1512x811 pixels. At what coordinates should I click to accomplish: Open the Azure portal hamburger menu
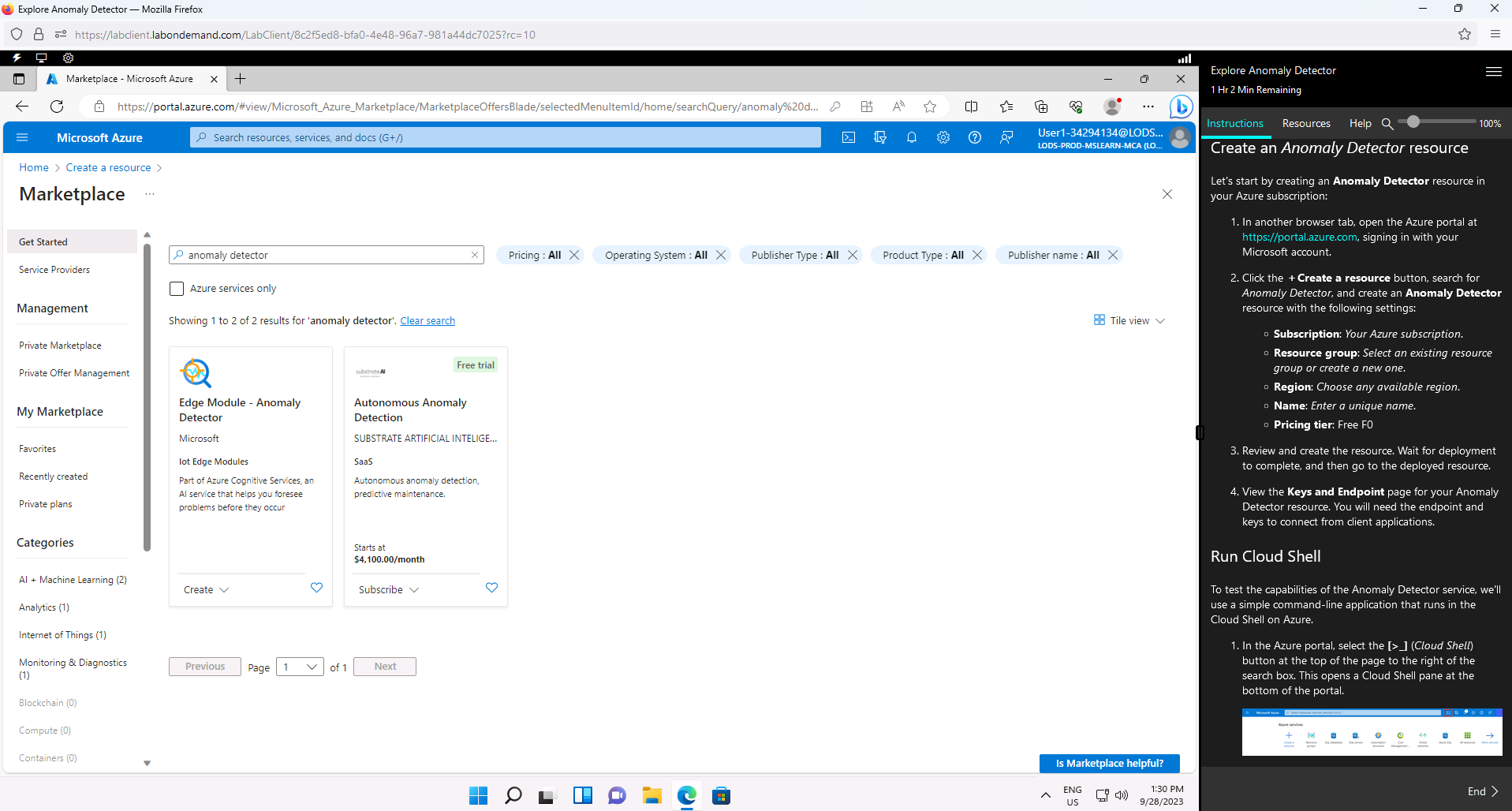click(22, 137)
